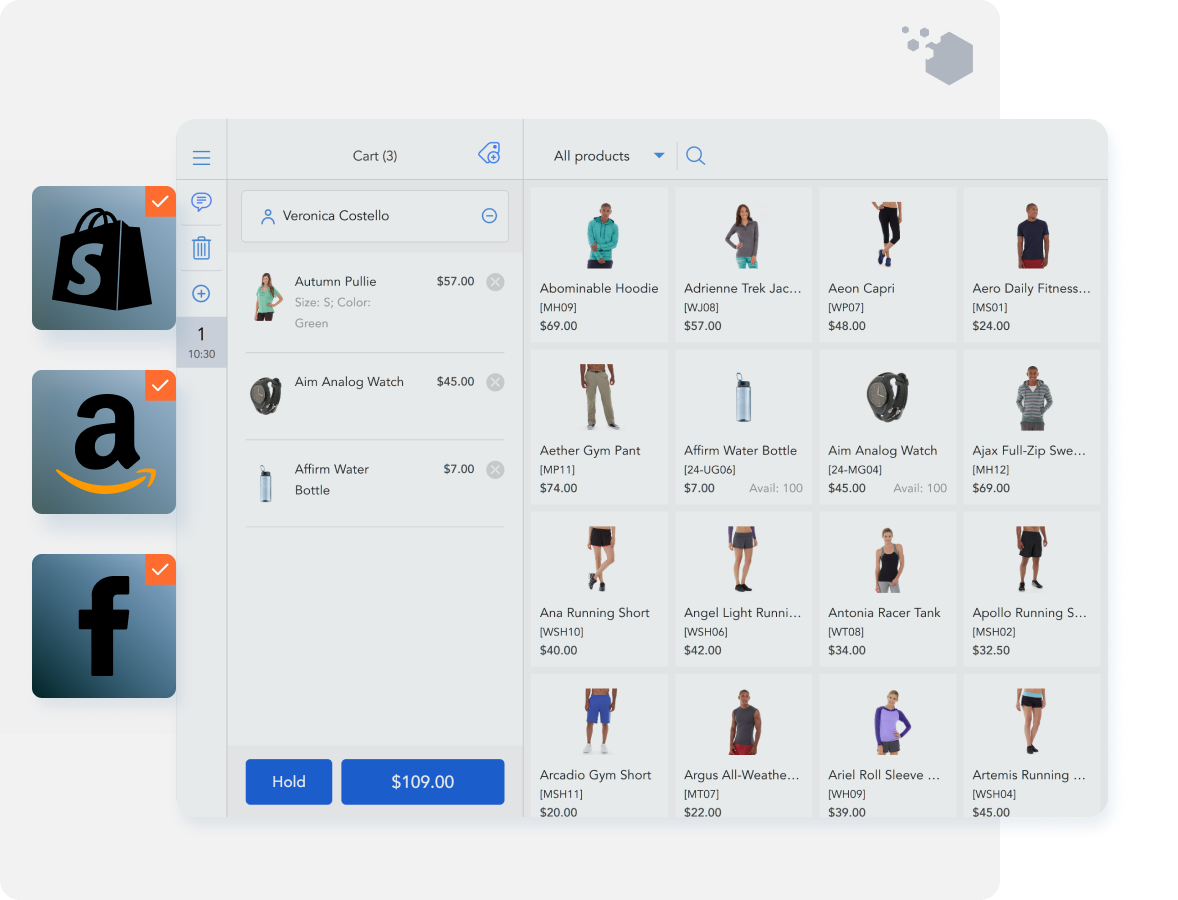This screenshot has height=900, width=1178.
Task: Select the Amazon channel icon
Action: point(103,442)
